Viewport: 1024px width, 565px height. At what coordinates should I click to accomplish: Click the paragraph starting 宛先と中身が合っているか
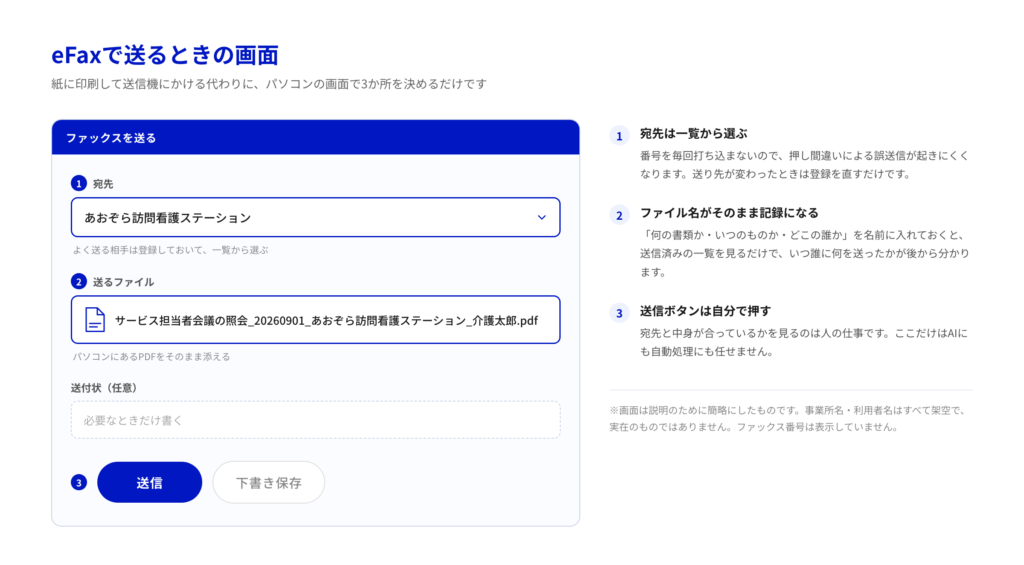pos(804,342)
